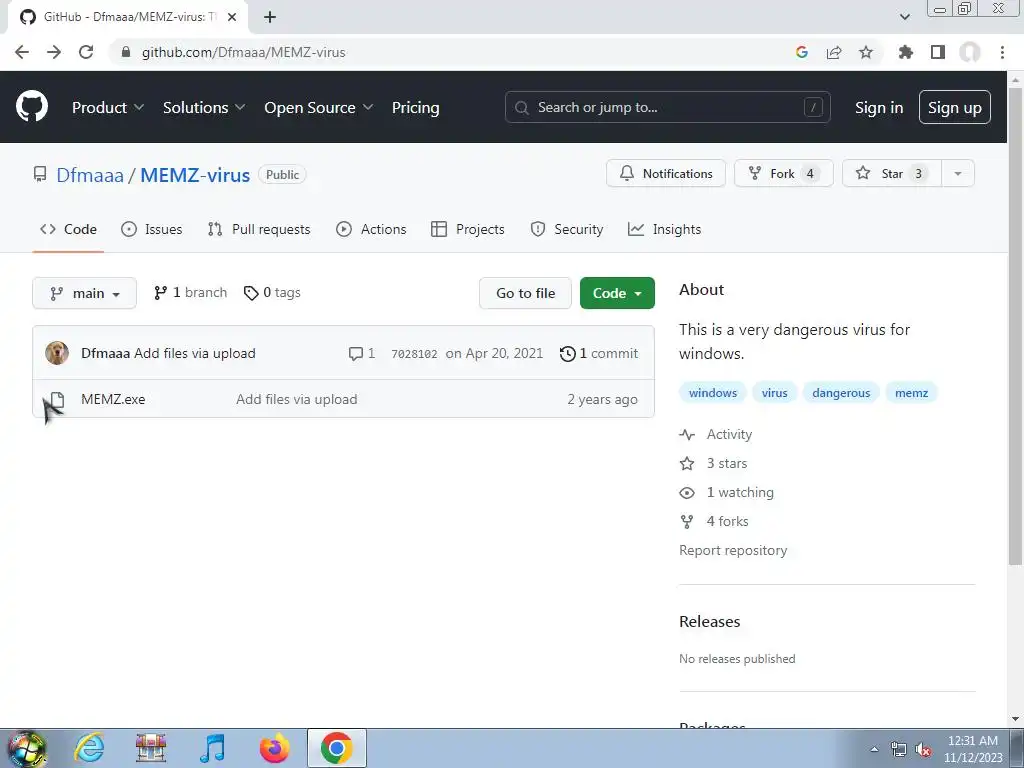
Task: Open the MEMZ-virus repository link
Action: 195,175
